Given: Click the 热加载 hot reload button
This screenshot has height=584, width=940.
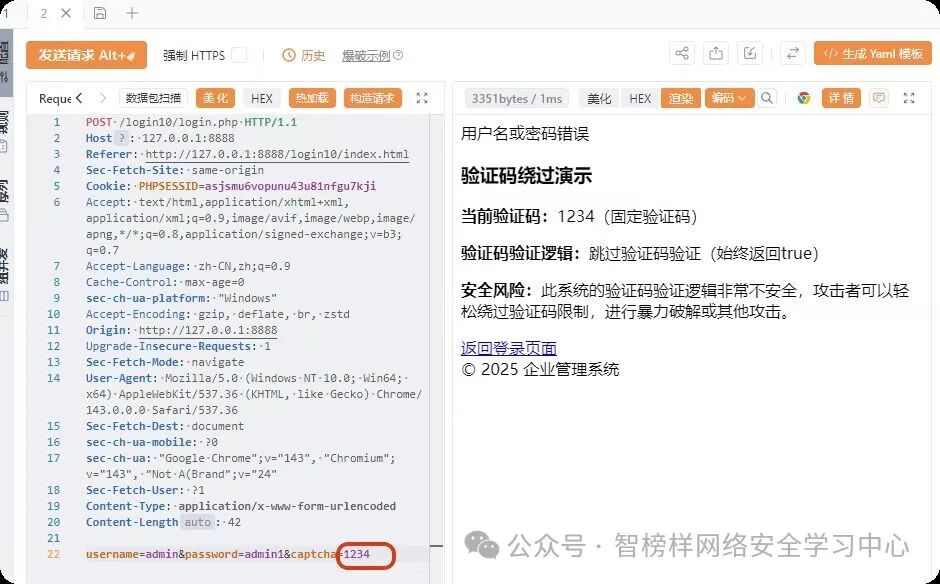Looking at the screenshot, I should pyautogui.click(x=312, y=98).
